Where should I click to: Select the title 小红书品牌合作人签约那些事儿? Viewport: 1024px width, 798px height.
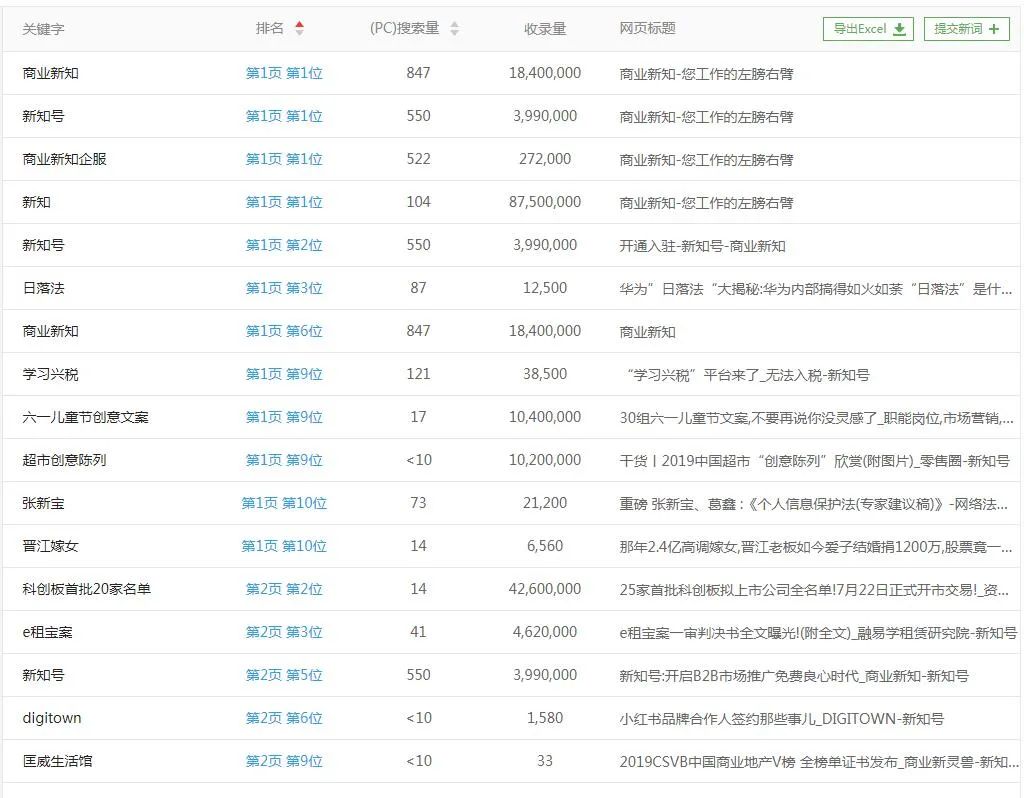tap(781, 719)
